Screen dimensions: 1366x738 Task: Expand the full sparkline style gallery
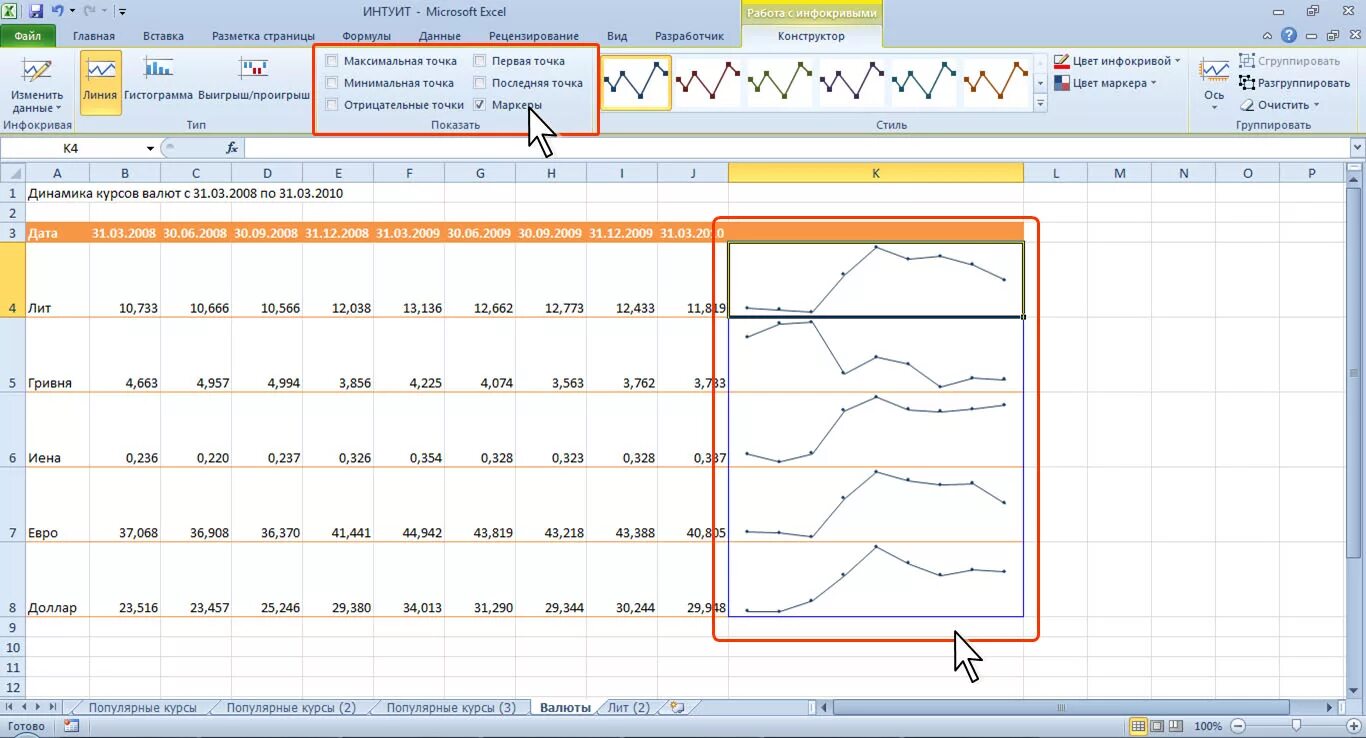pos(1040,103)
